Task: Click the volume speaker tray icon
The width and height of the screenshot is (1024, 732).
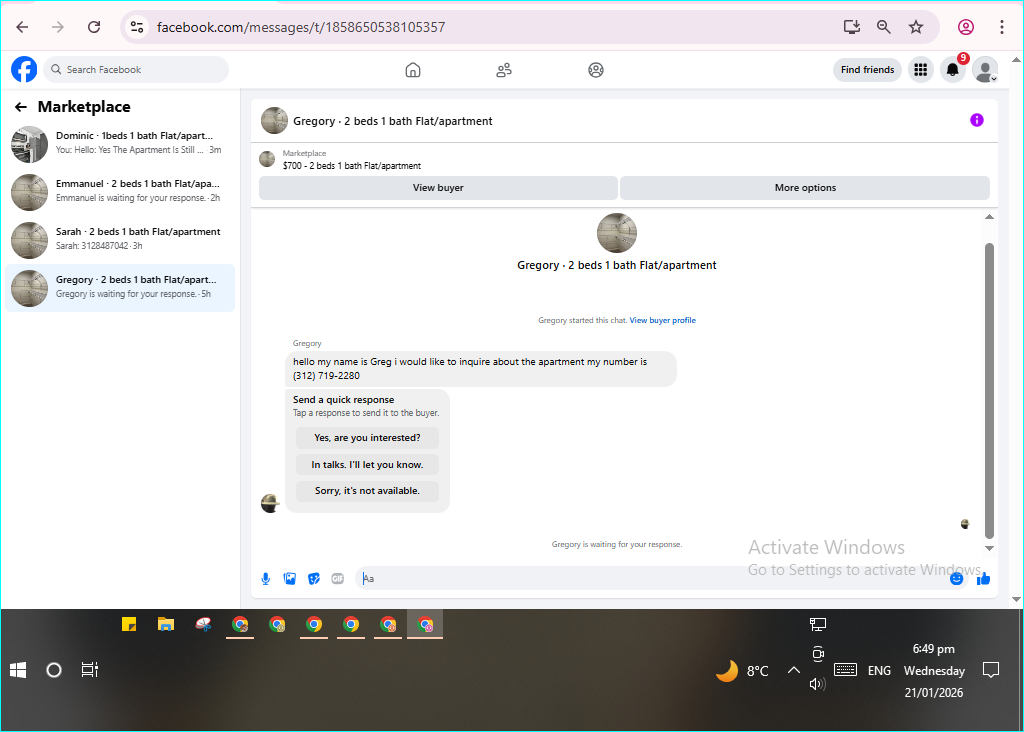Action: click(x=817, y=684)
